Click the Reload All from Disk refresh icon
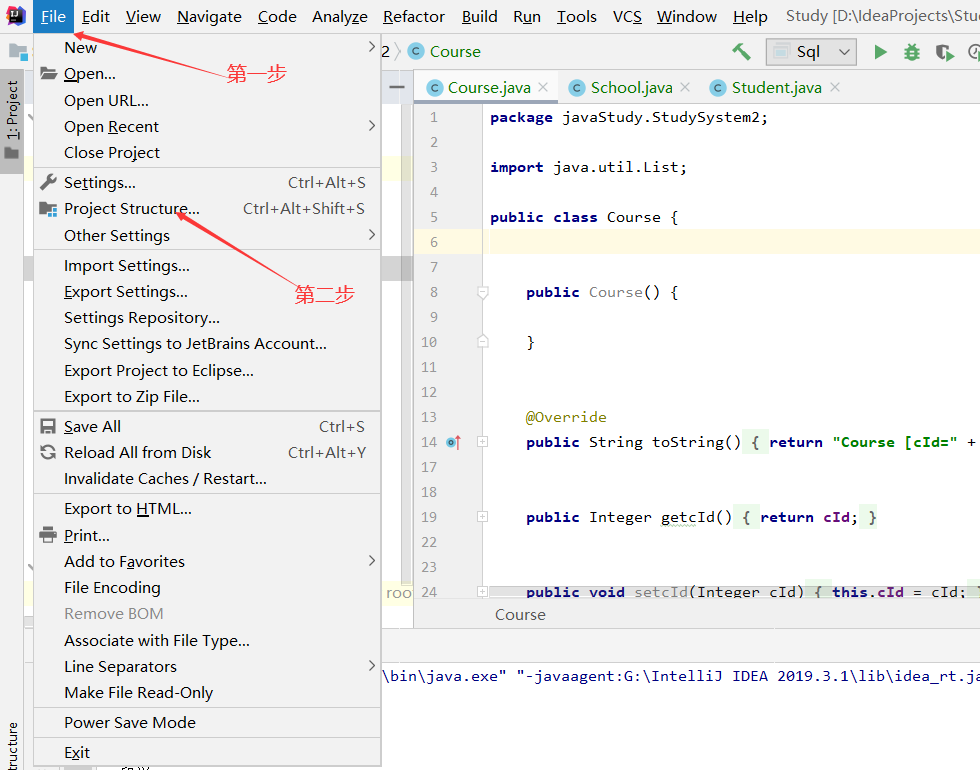Viewport: 980px width, 770px height. (48, 452)
